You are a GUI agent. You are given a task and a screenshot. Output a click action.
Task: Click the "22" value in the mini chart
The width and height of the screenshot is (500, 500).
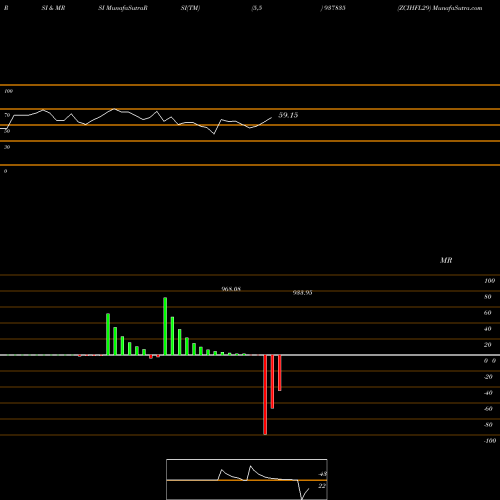tap(322, 486)
